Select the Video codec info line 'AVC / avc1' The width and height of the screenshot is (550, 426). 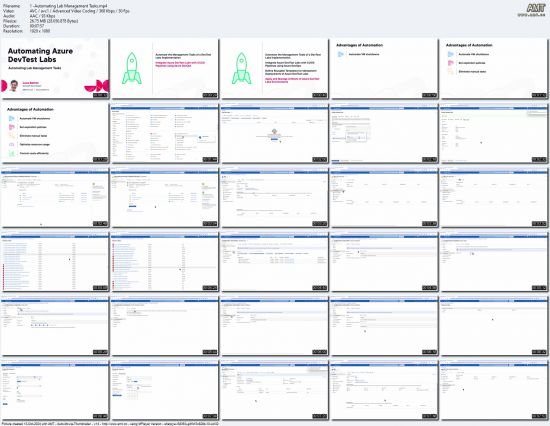pos(80,11)
